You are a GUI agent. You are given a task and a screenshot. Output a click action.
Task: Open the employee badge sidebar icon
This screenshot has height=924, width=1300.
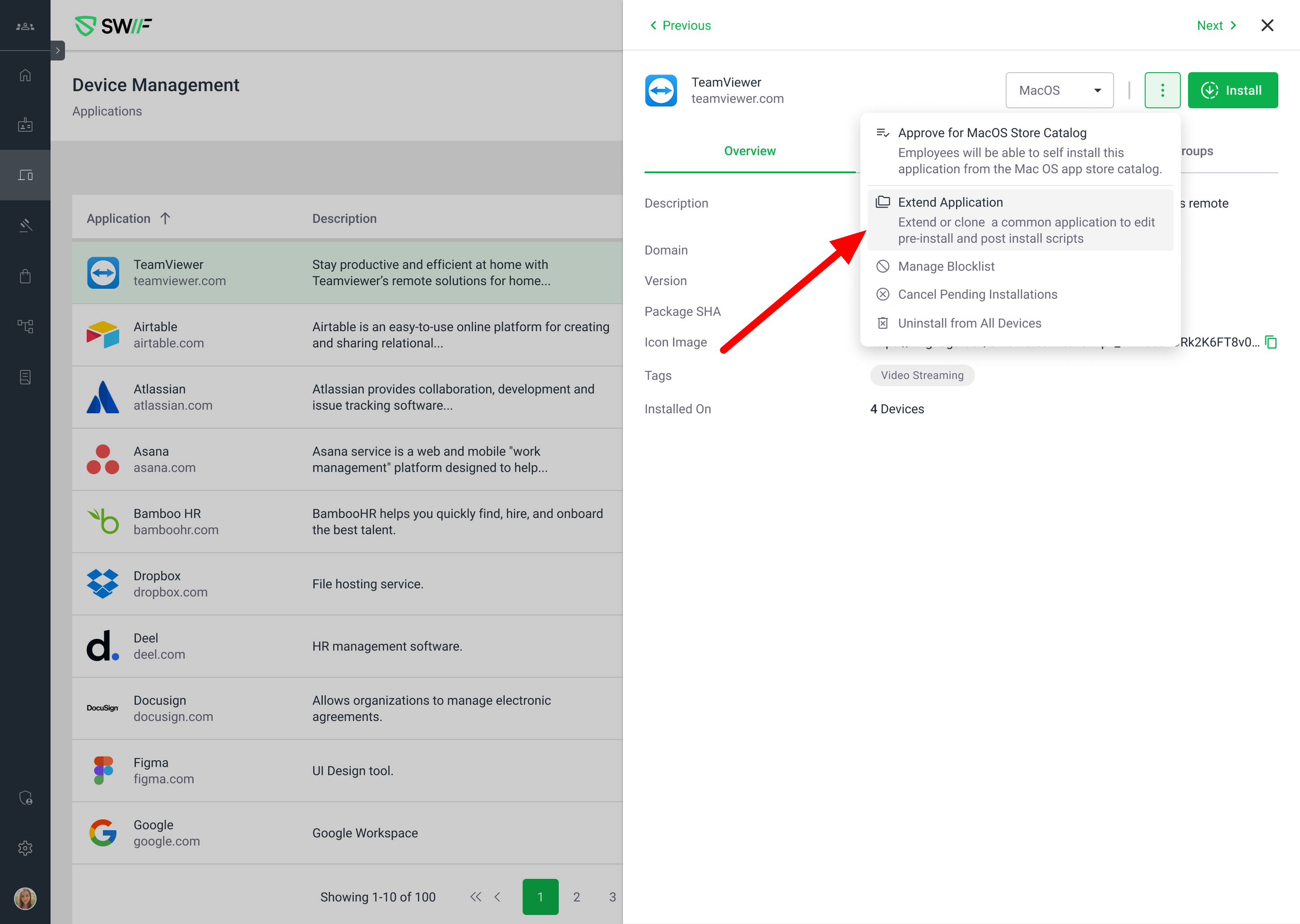tap(25, 125)
